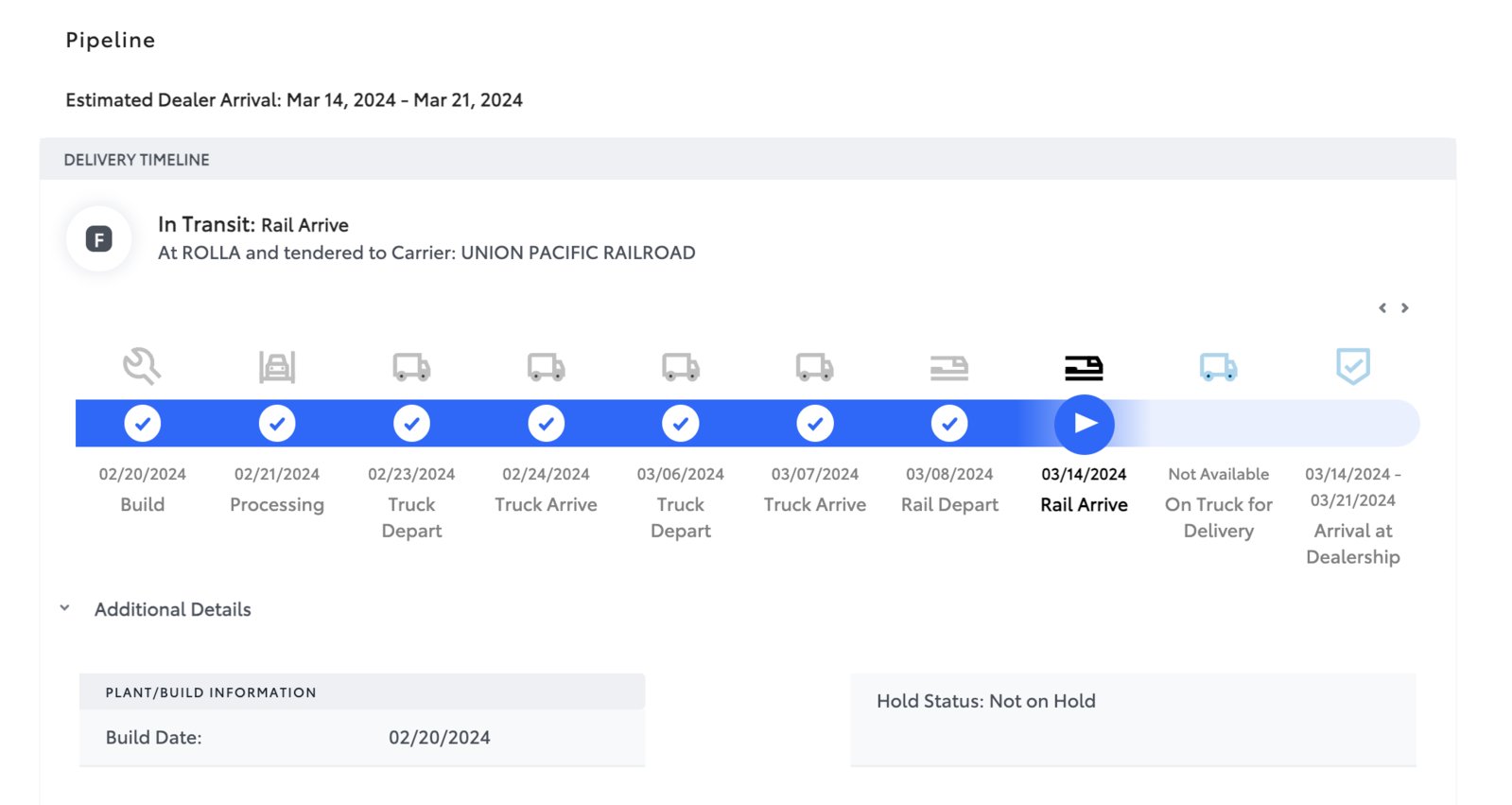
Task: Collapse the Additional Details section chevron
Action: 64,608
